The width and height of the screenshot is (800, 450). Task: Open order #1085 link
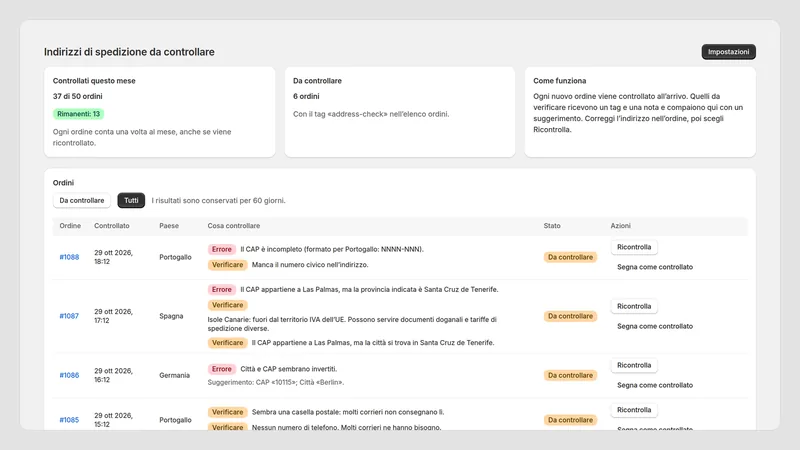click(x=69, y=420)
